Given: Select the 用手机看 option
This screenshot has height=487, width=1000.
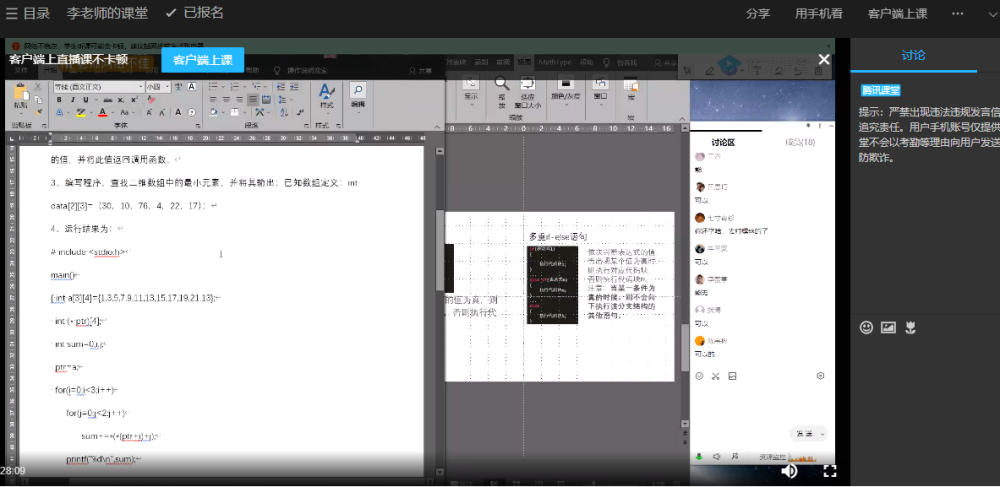Looking at the screenshot, I should tap(818, 14).
